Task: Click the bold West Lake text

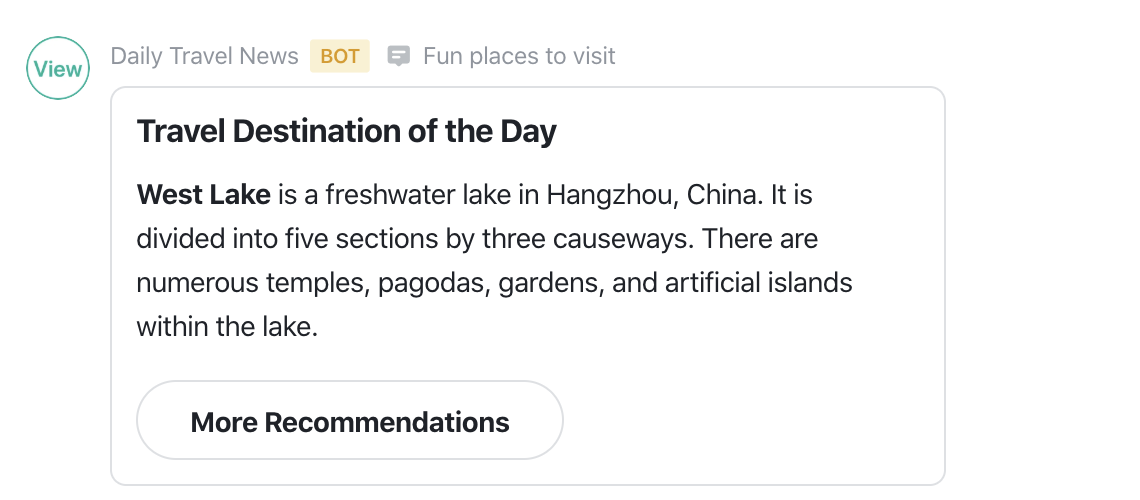Action: point(204,195)
